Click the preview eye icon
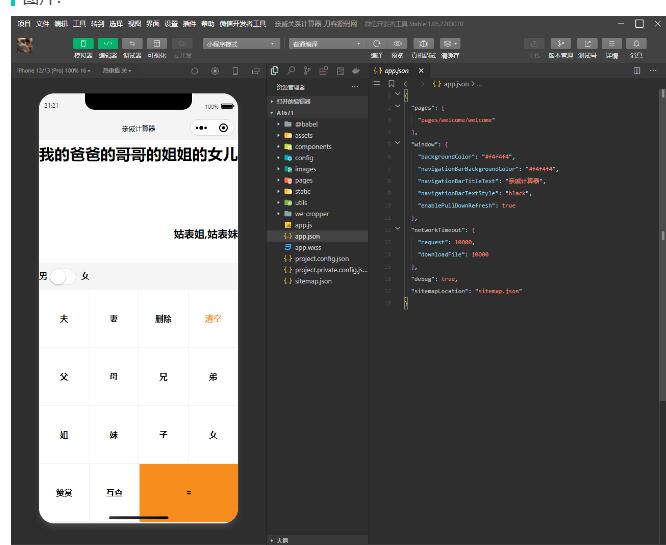 coord(398,44)
